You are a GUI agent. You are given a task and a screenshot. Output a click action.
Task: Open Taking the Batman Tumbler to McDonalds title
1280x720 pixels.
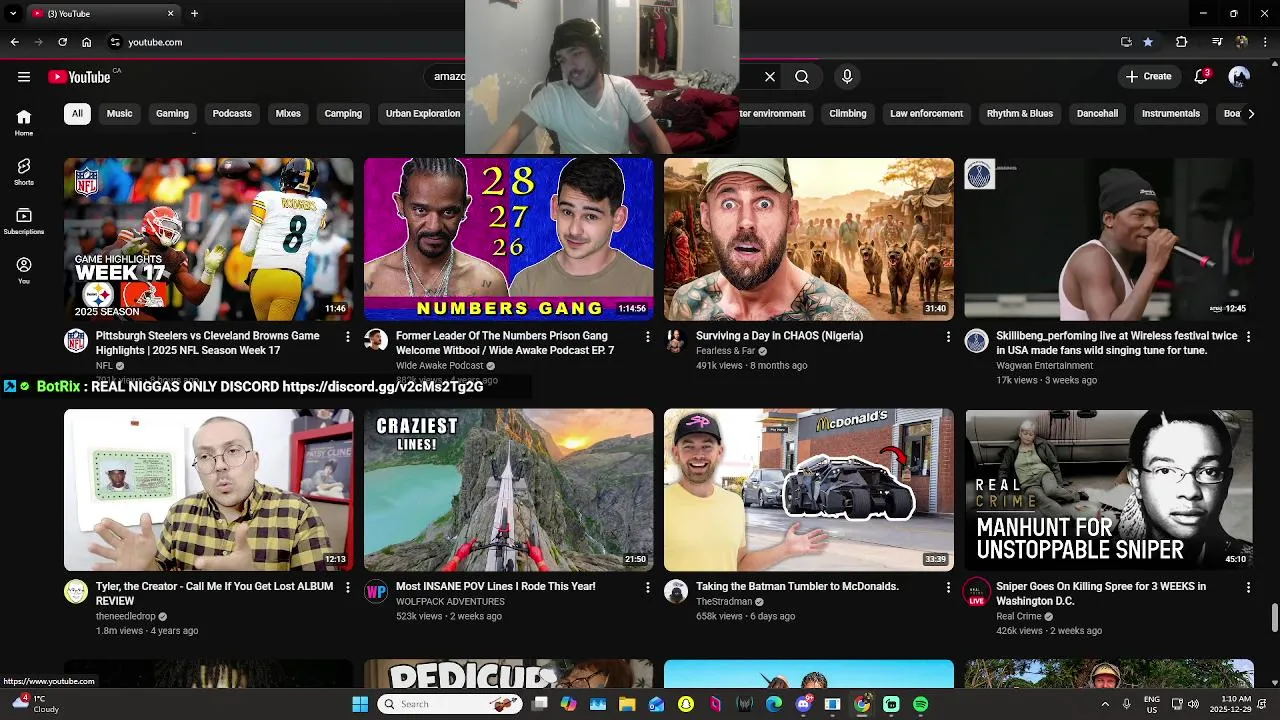pos(797,587)
